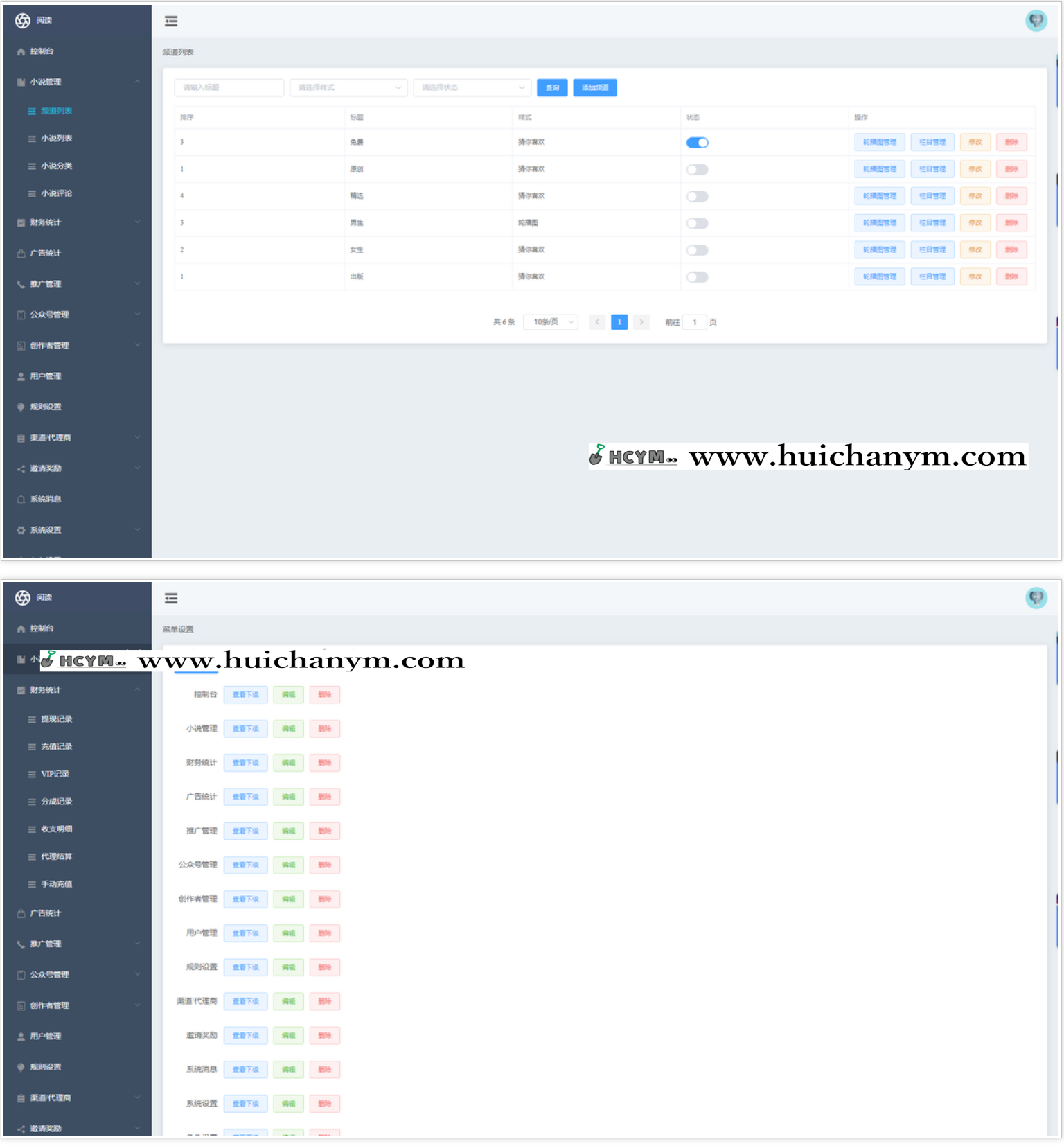Open 小说列表 in the sidebar
This screenshot has height=1146, width=1064.
(56, 139)
